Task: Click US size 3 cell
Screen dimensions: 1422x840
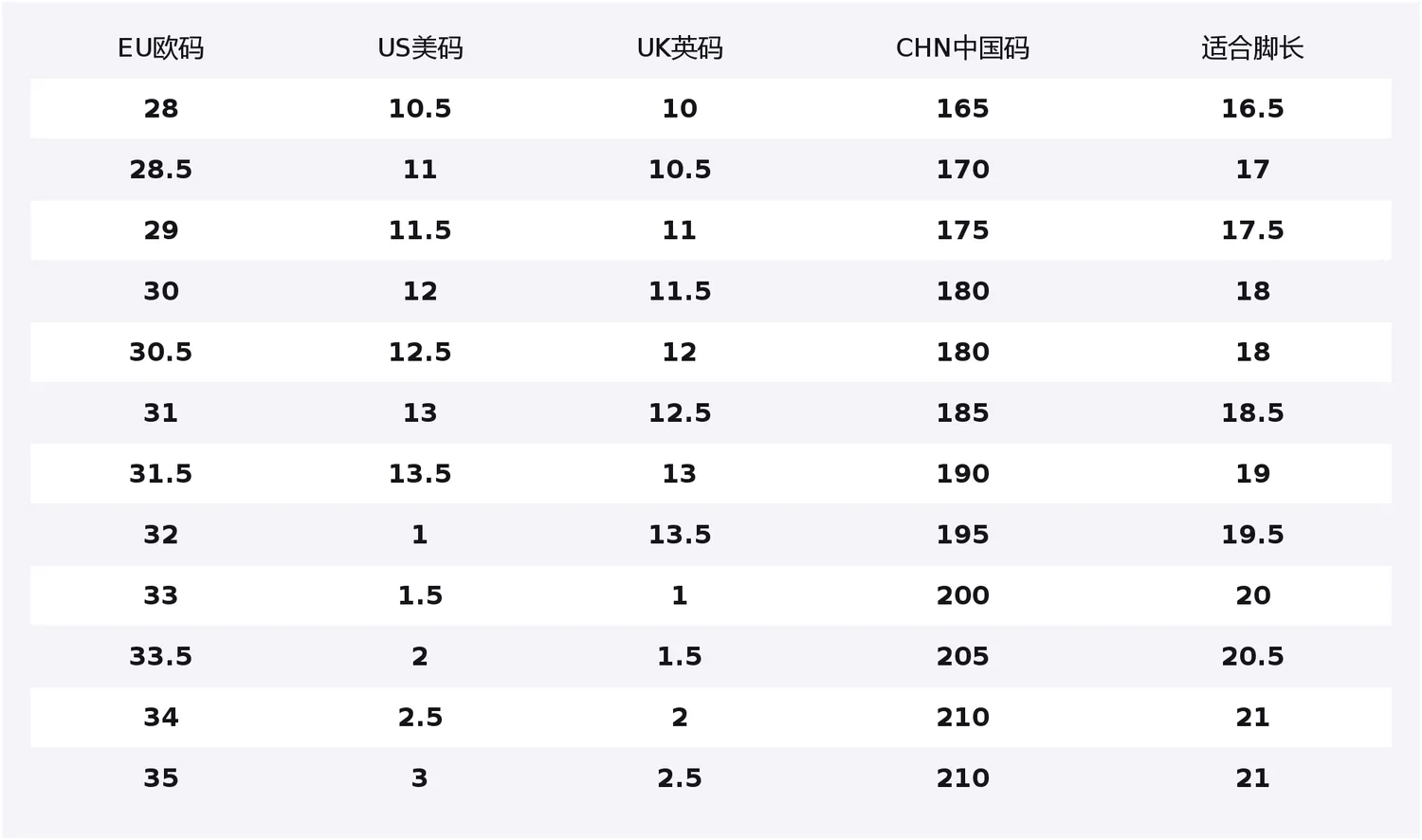Action: pyautogui.click(x=420, y=778)
